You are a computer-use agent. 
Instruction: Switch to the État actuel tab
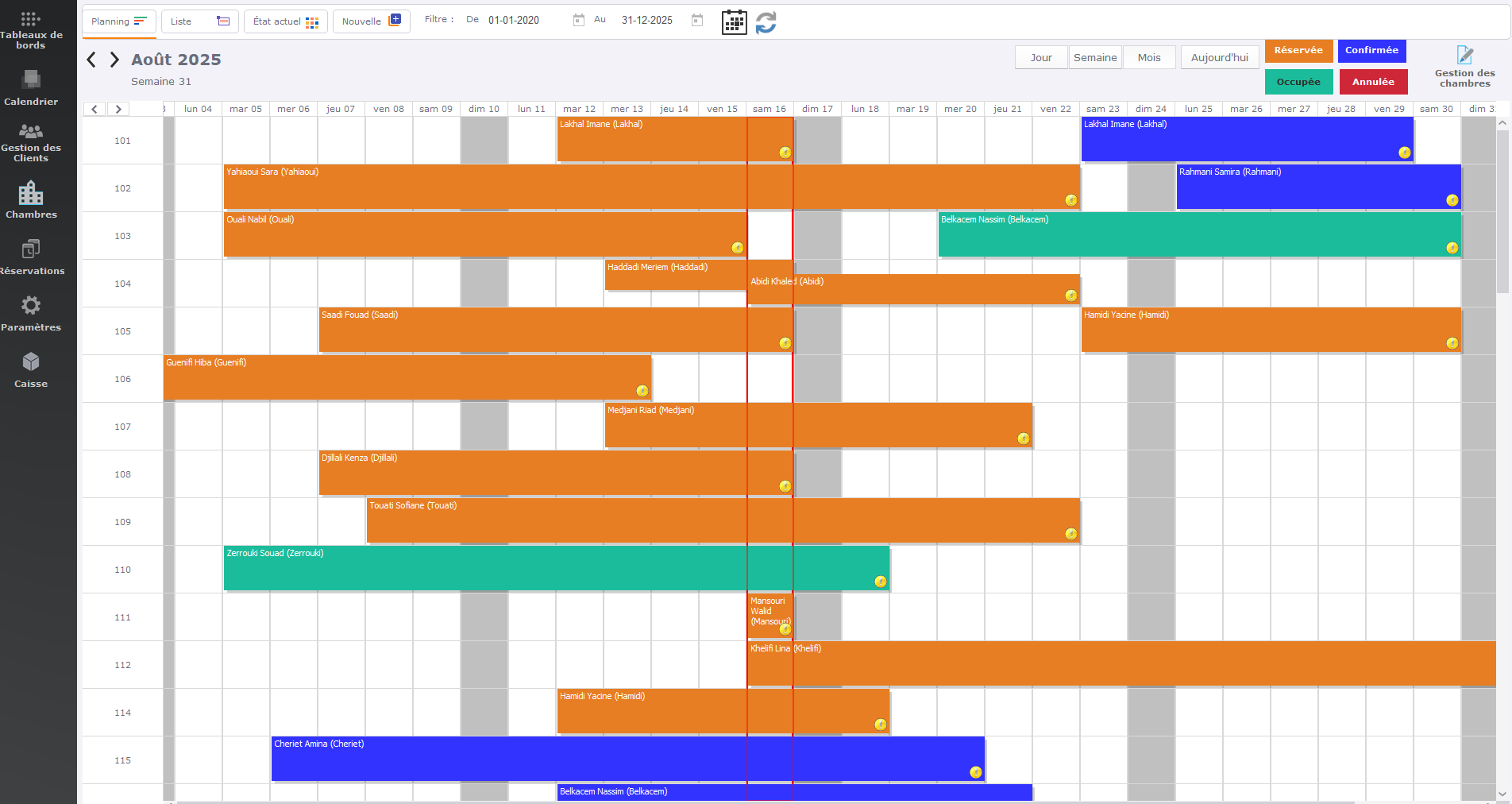tap(285, 21)
